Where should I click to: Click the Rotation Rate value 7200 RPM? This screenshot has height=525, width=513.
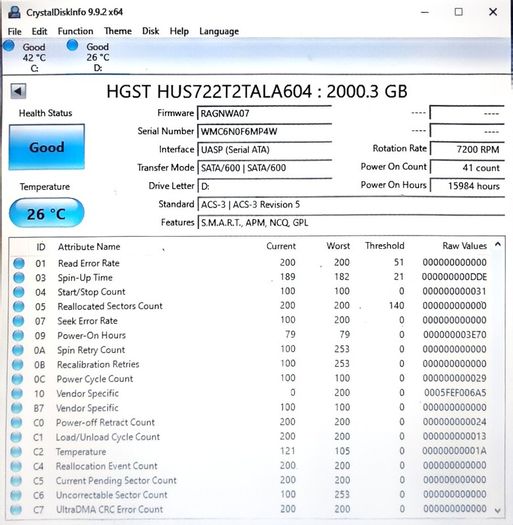tap(467, 149)
